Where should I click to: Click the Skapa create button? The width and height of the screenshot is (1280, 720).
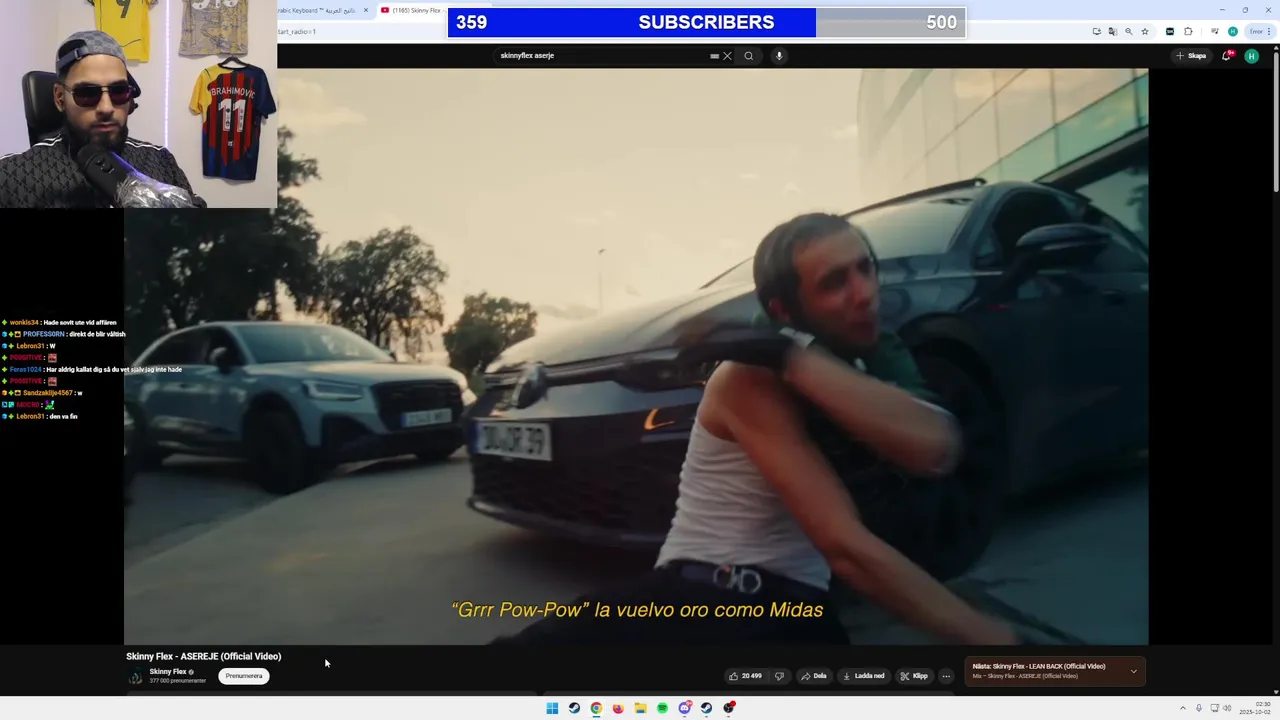[1191, 56]
